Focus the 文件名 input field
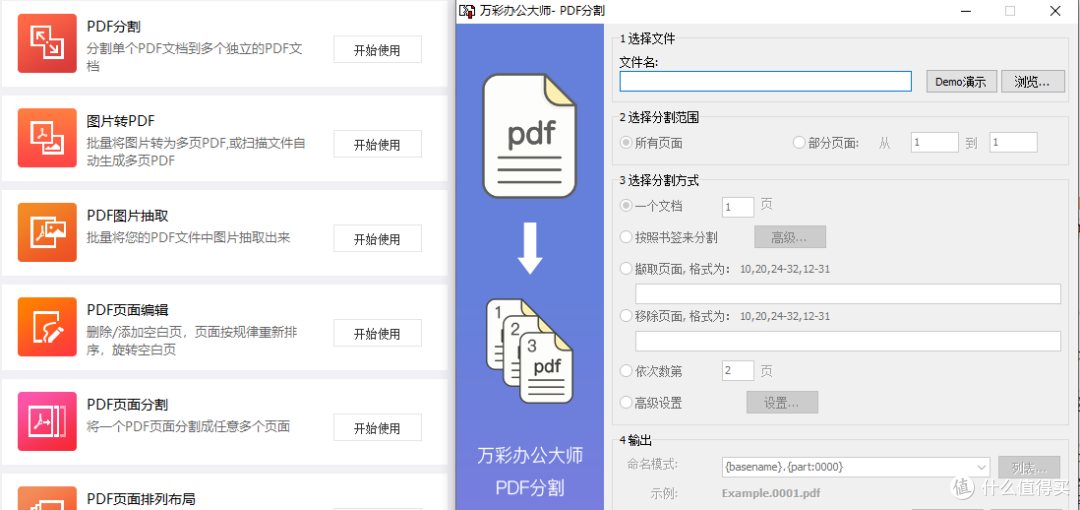 point(765,81)
